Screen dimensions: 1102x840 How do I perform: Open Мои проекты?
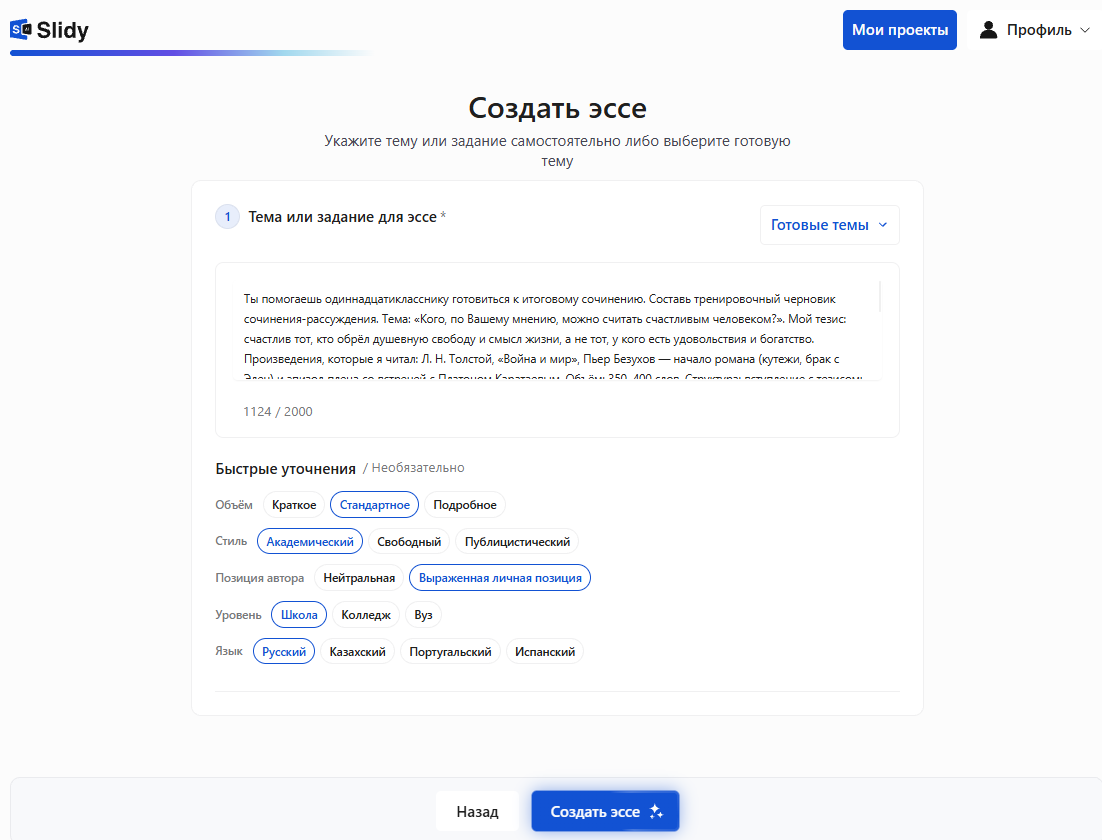pos(900,30)
